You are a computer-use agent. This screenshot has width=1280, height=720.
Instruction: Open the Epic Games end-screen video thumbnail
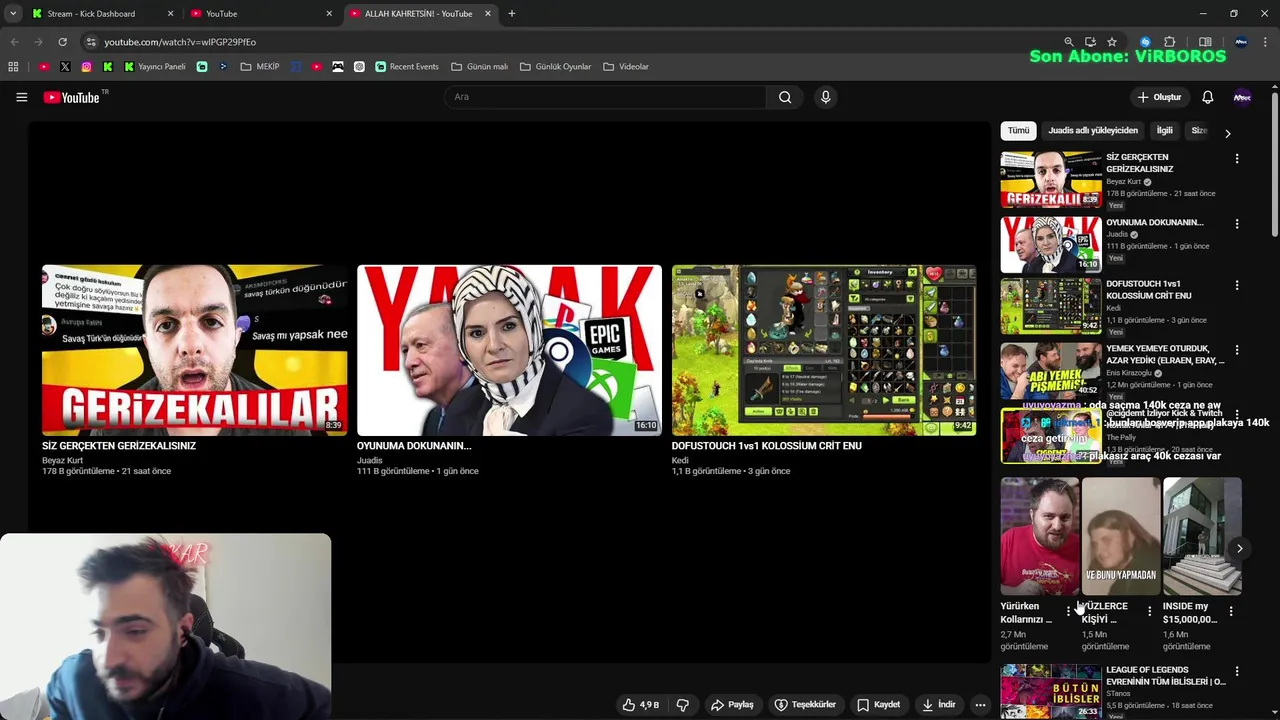(509, 350)
